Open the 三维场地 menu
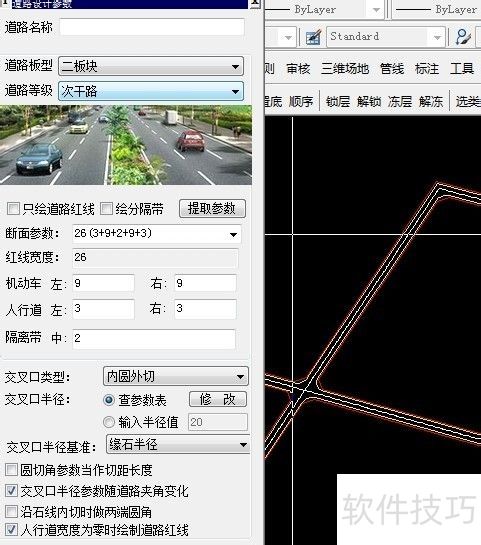481x545 pixels. click(x=345, y=68)
